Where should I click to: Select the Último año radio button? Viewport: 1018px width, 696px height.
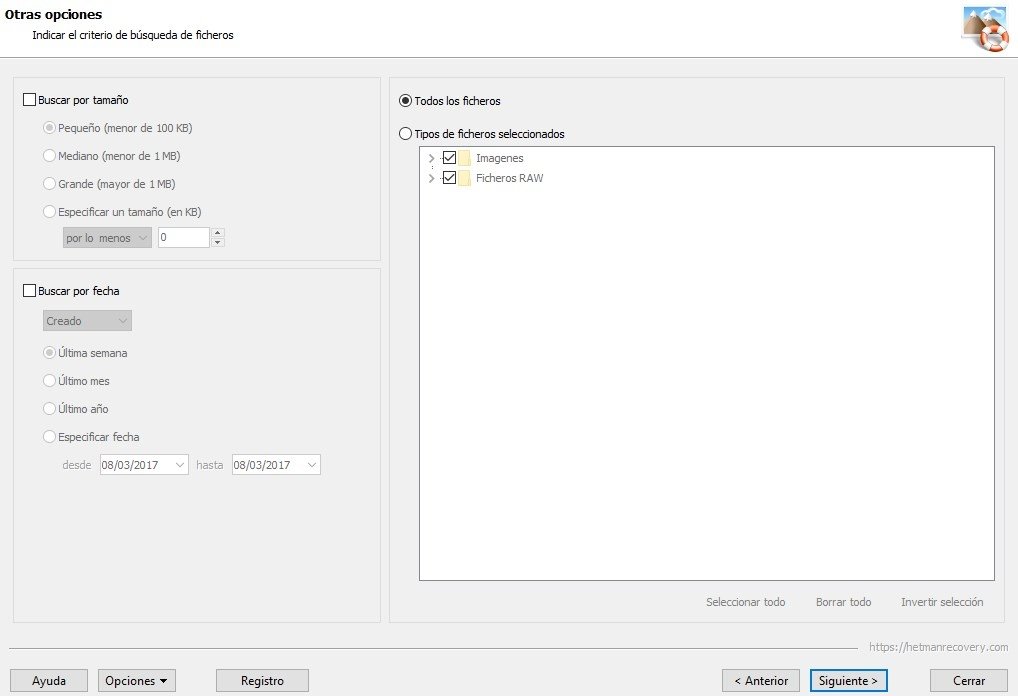click(49, 408)
